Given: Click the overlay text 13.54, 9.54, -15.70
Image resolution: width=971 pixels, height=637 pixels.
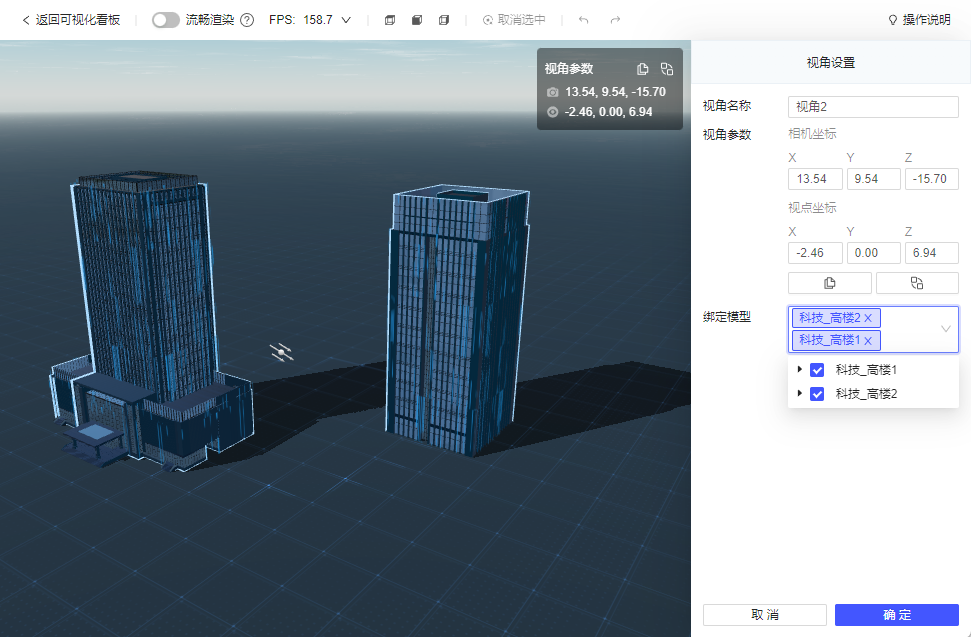Looking at the screenshot, I should tap(615, 92).
